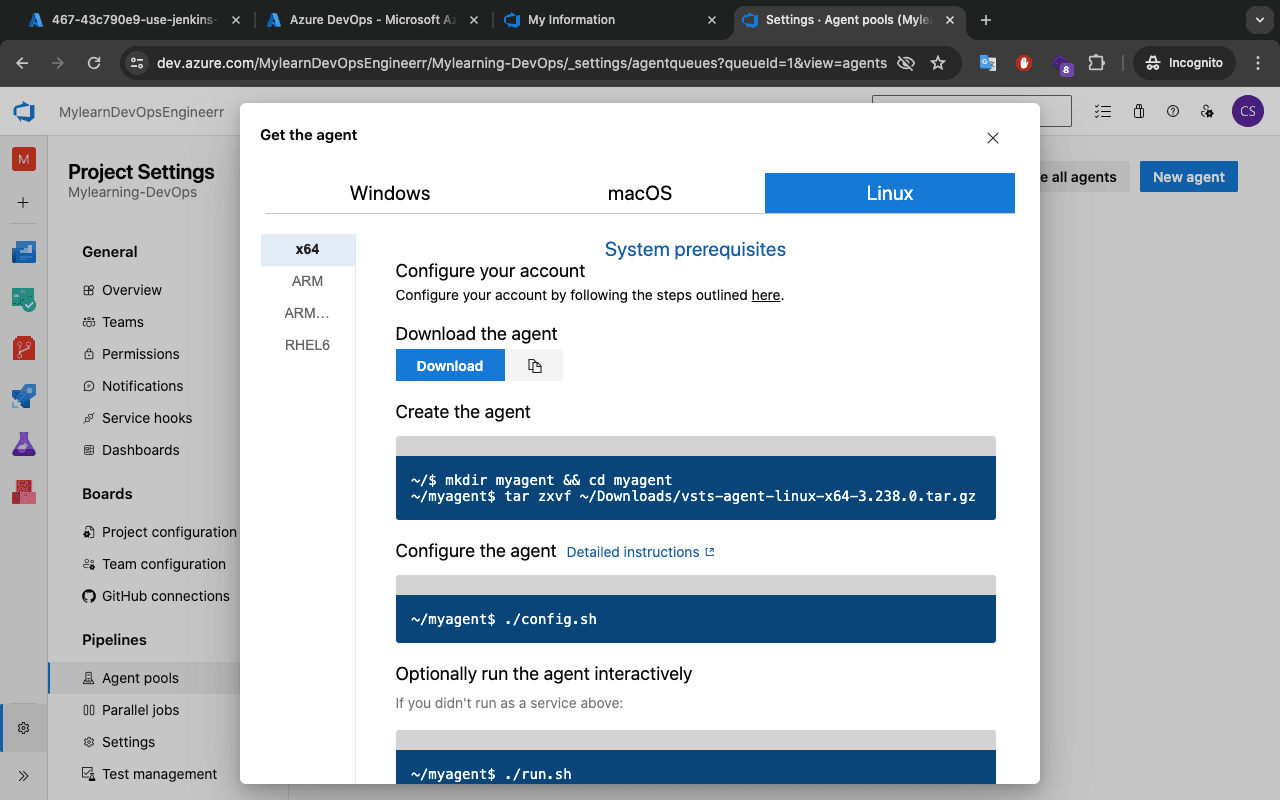1280x800 pixels.
Task: Open user settings icon in header
Action: (x=1207, y=112)
